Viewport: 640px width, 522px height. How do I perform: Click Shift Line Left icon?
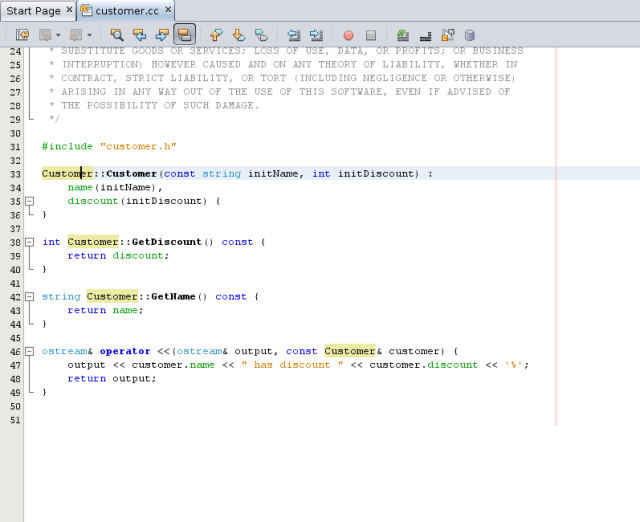tap(293, 35)
